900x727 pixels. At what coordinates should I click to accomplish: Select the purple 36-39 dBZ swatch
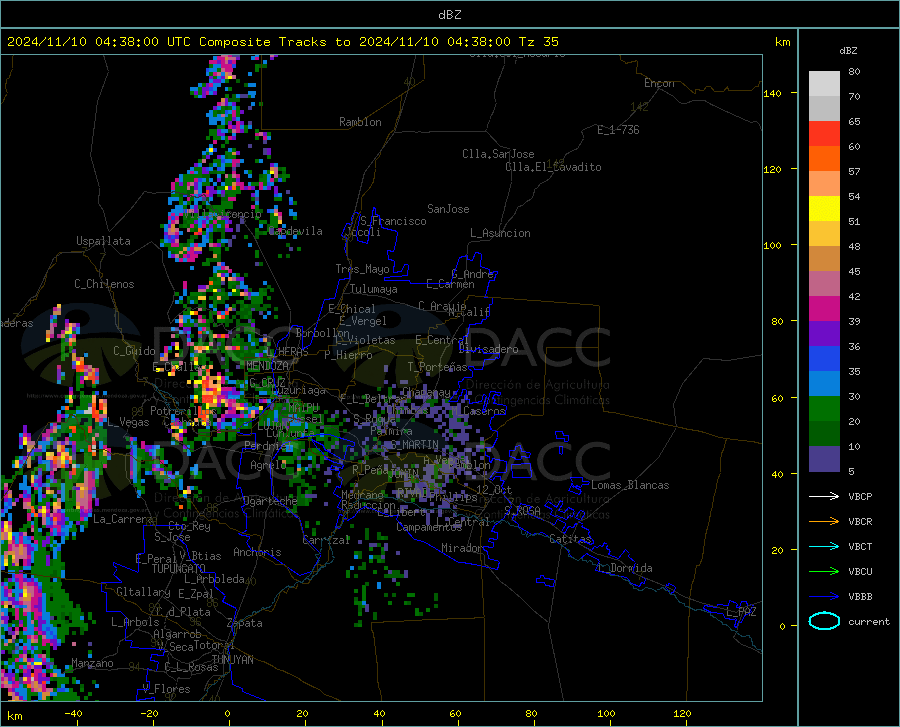tap(824, 334)
